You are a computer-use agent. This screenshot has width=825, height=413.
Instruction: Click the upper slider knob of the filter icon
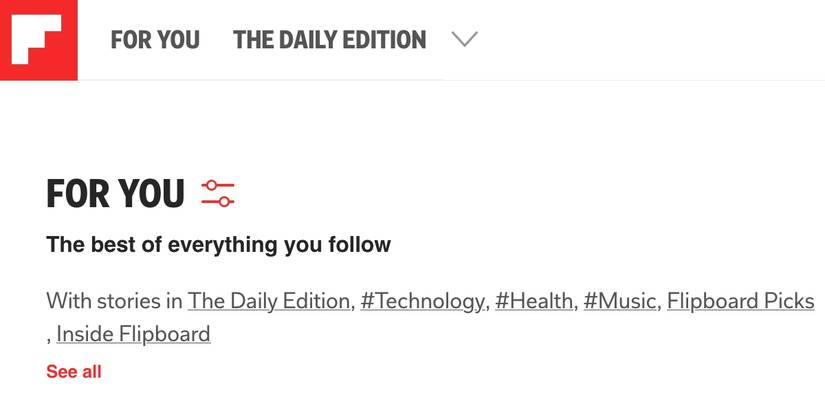pos(212,185)
